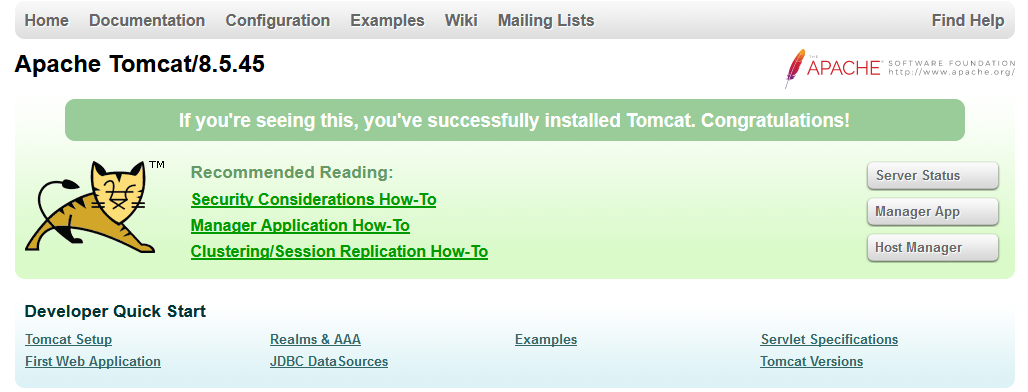Go to Documentation in the top navigation
The height and width of the screenshot is (392, 1028).
147,20
